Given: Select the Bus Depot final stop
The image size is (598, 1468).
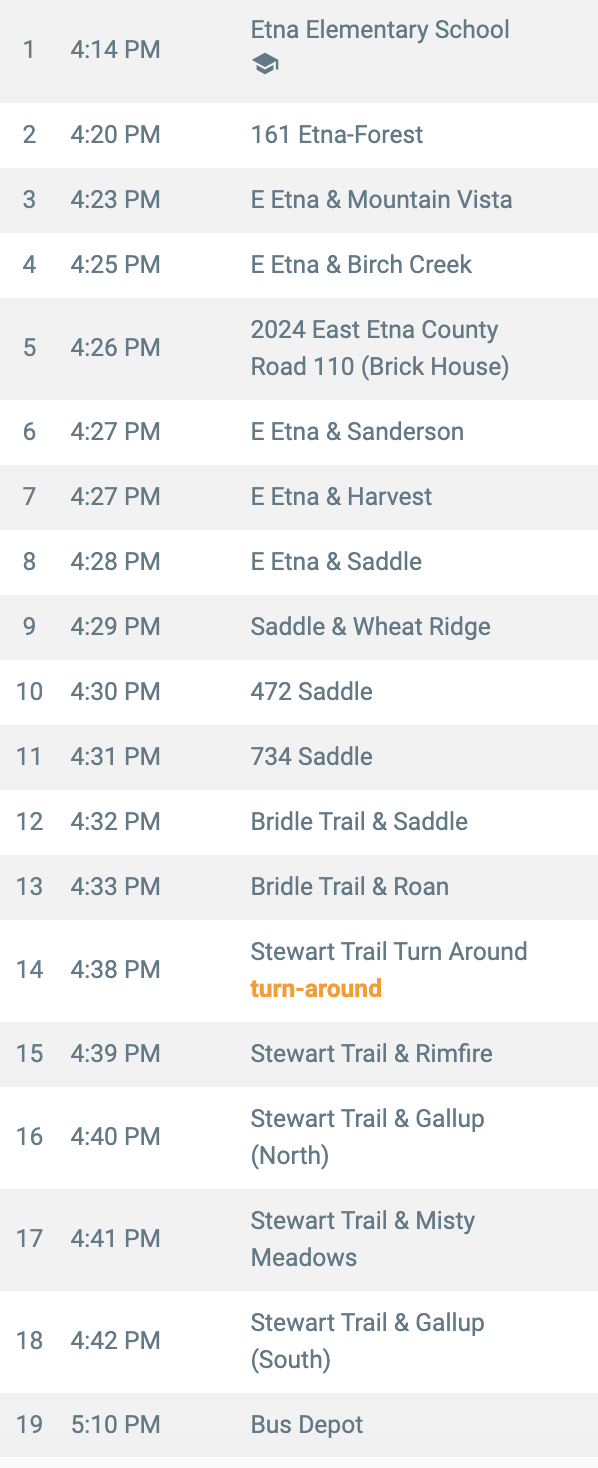Looking at the screenshot, I should click(299, 1425).
